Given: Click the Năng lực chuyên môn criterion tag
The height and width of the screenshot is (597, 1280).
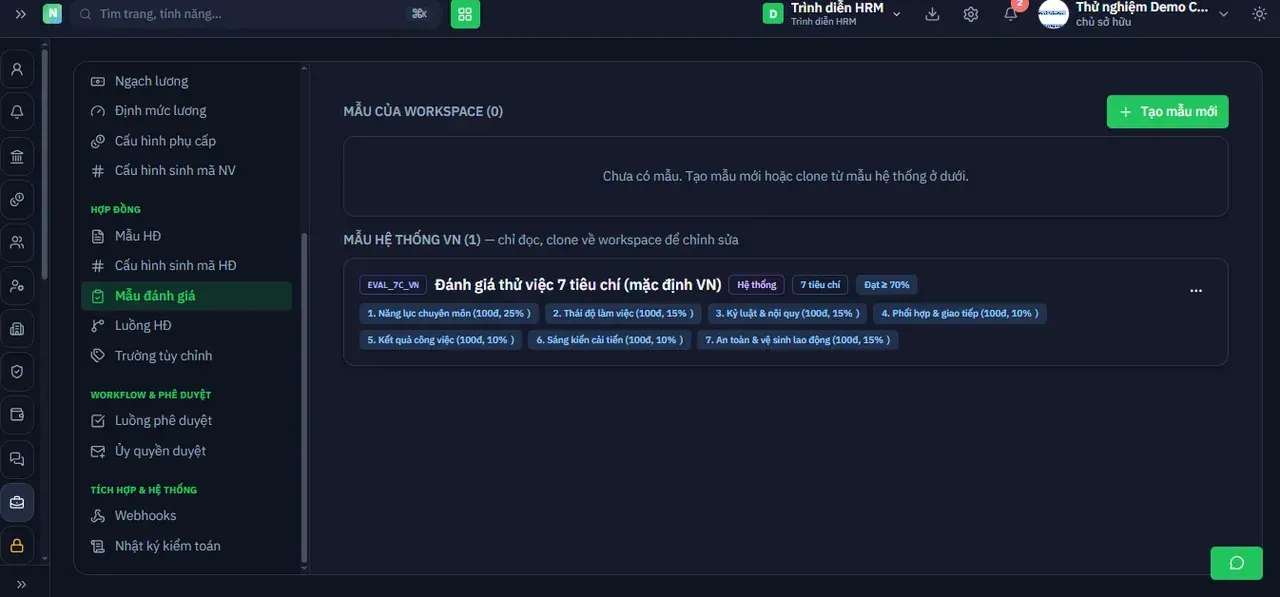Looking at the screenshot, I should [449, 313].
